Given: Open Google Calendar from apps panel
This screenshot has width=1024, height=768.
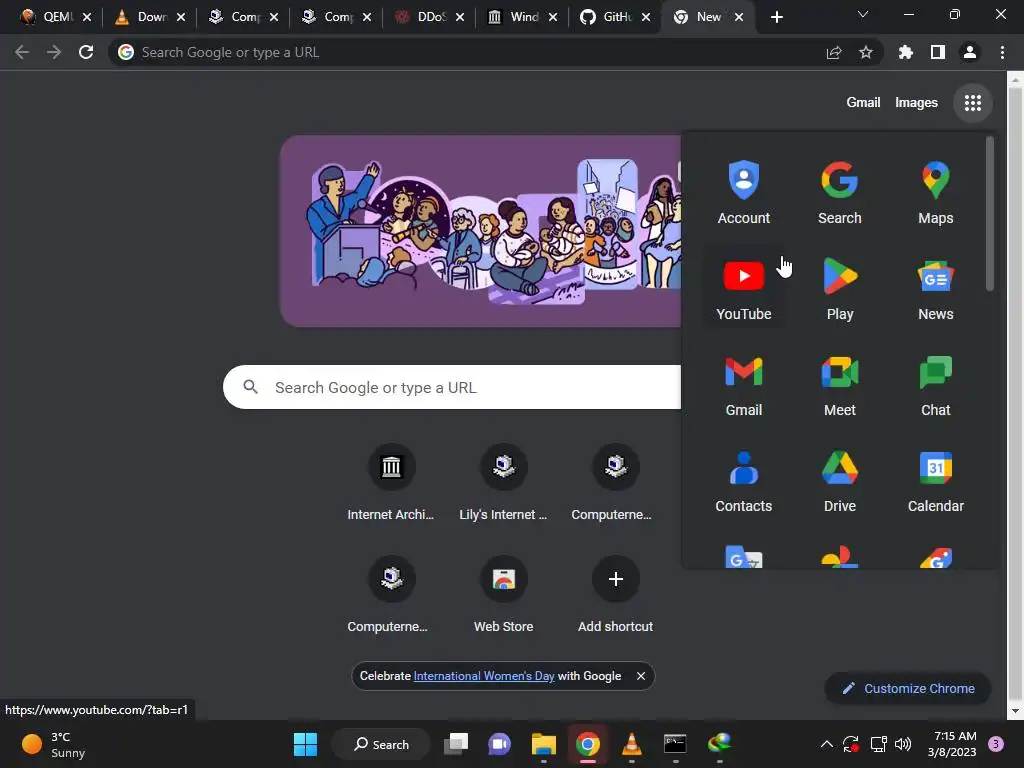Looking at the screenshot, I should (935, 481).
